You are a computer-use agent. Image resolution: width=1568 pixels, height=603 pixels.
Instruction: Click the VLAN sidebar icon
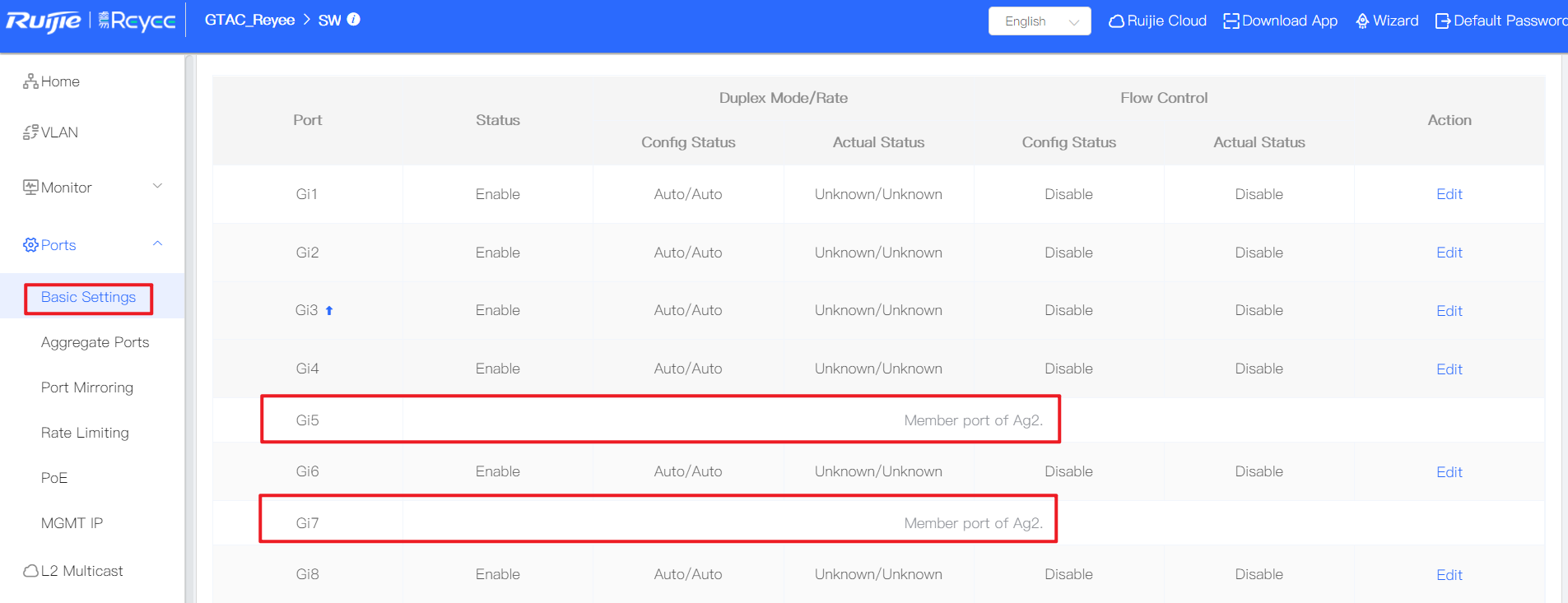click(31, 132)
